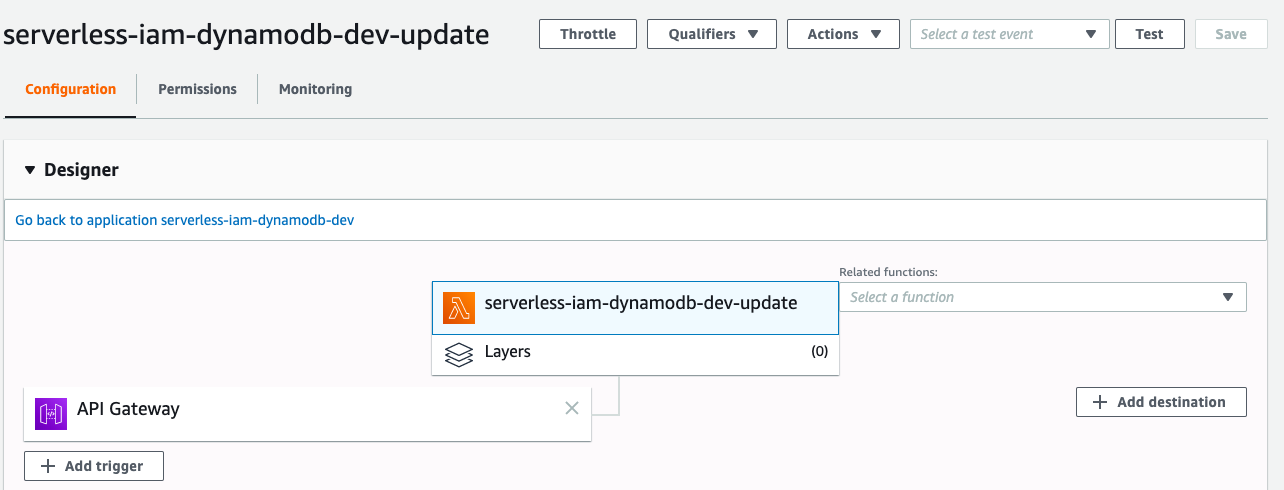
Task: Open the Select a test event dropdown
Action: [1009, 34]
